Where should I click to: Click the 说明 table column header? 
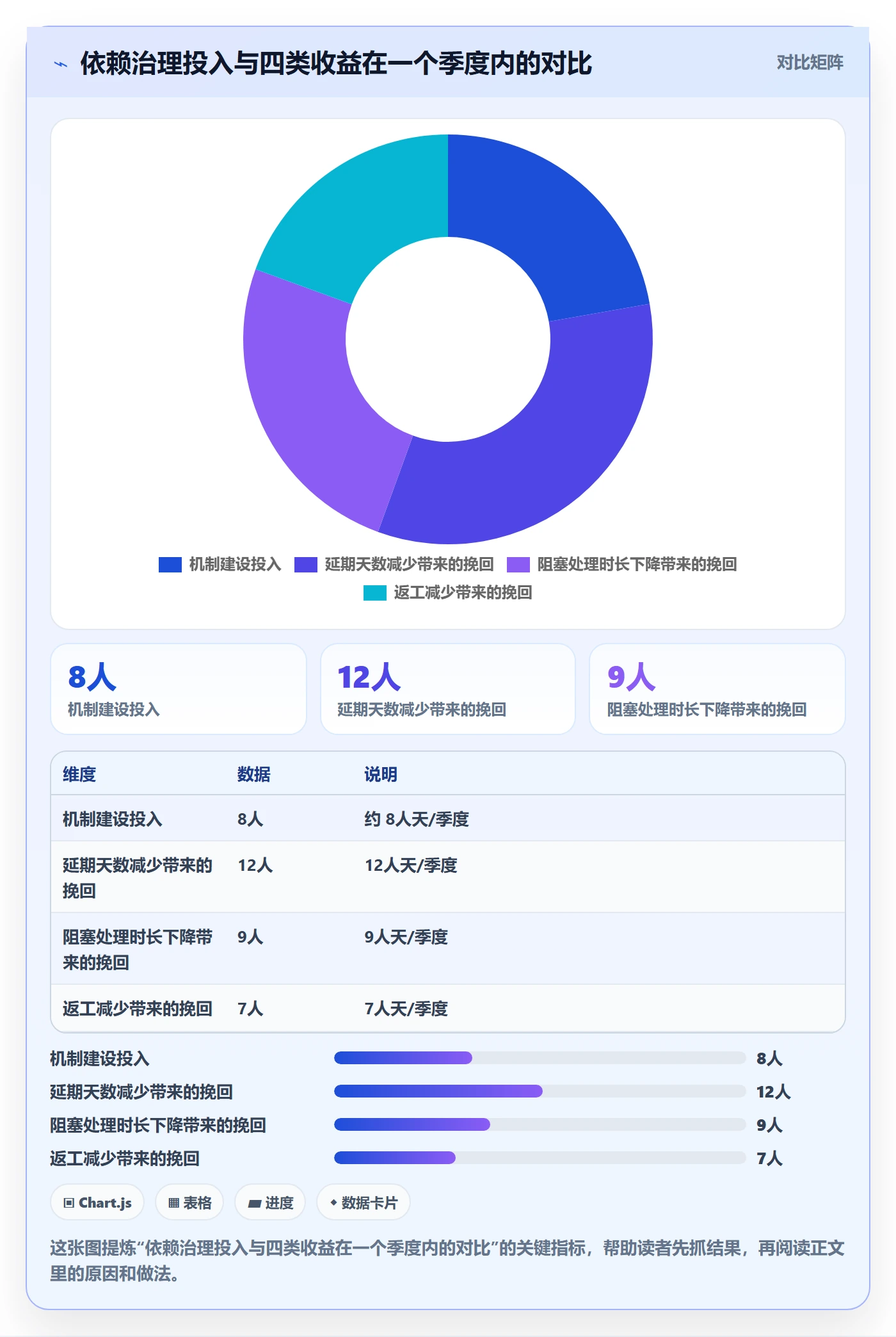point(381,774)
